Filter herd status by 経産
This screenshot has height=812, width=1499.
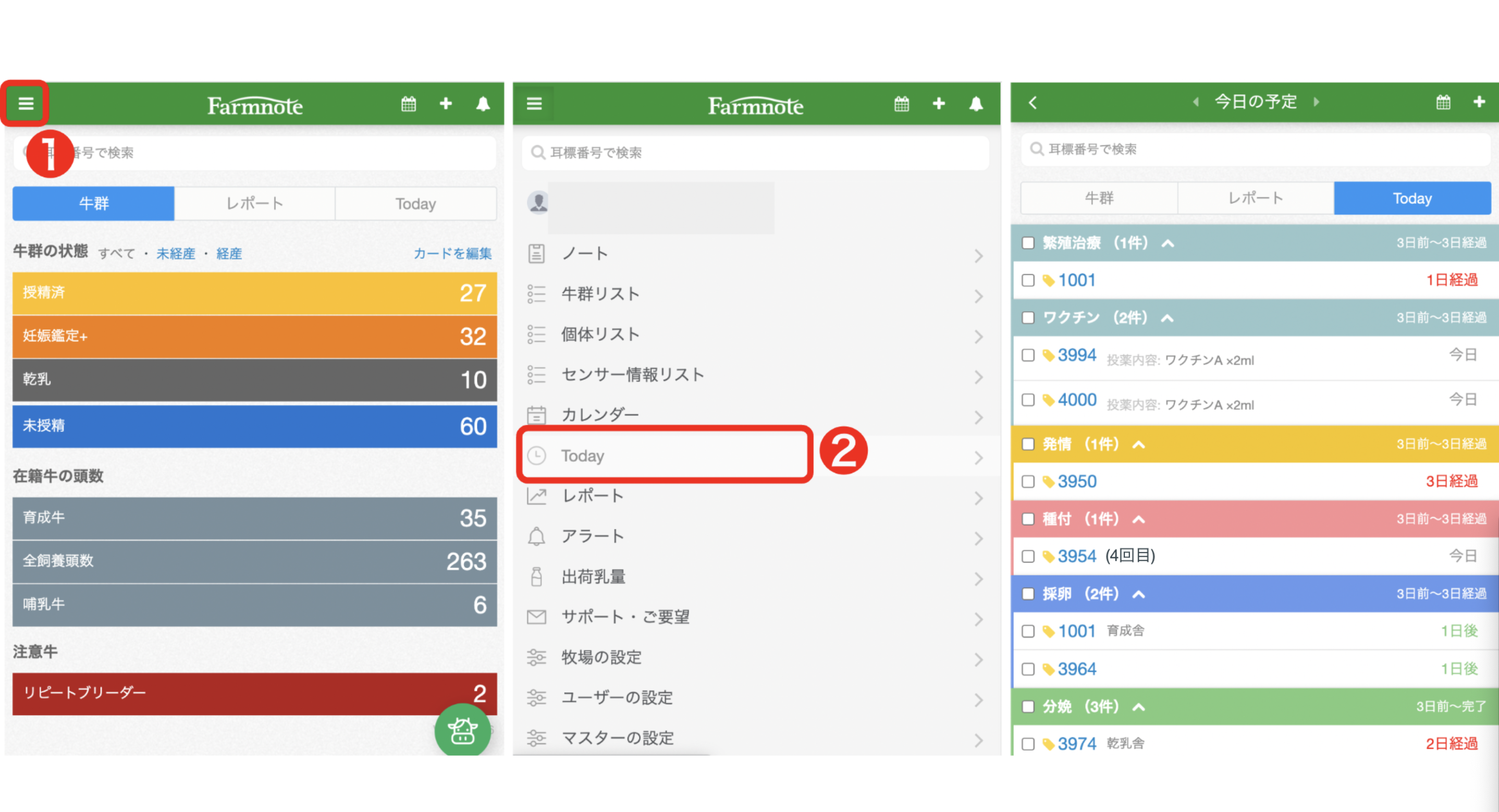229,254
